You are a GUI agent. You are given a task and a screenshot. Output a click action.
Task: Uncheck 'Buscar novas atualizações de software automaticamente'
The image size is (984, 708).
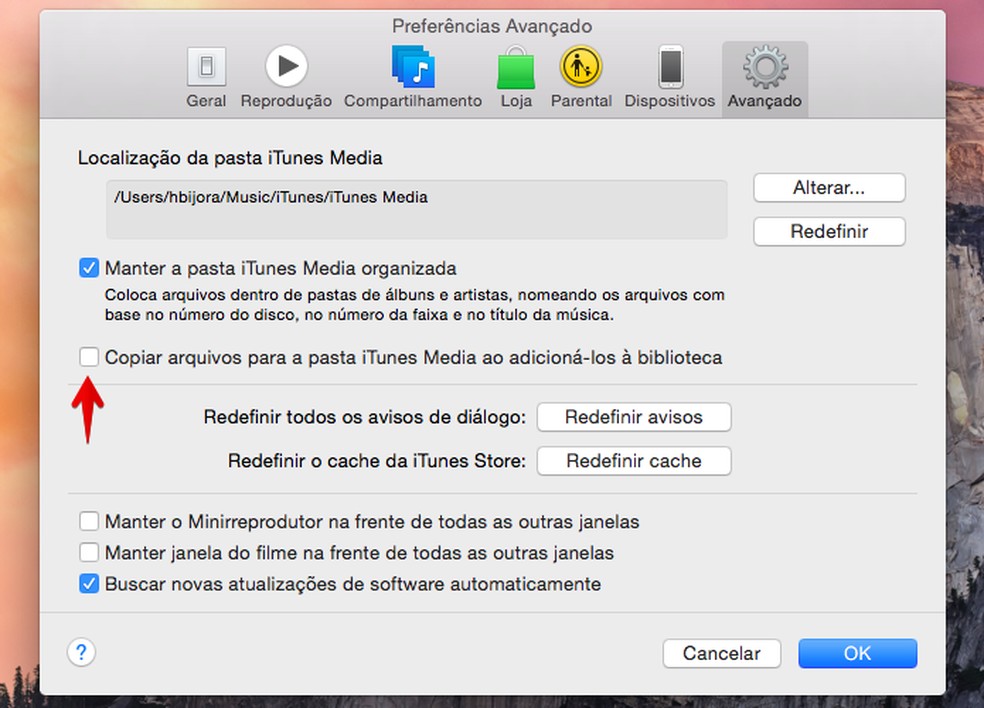point(88,583)
